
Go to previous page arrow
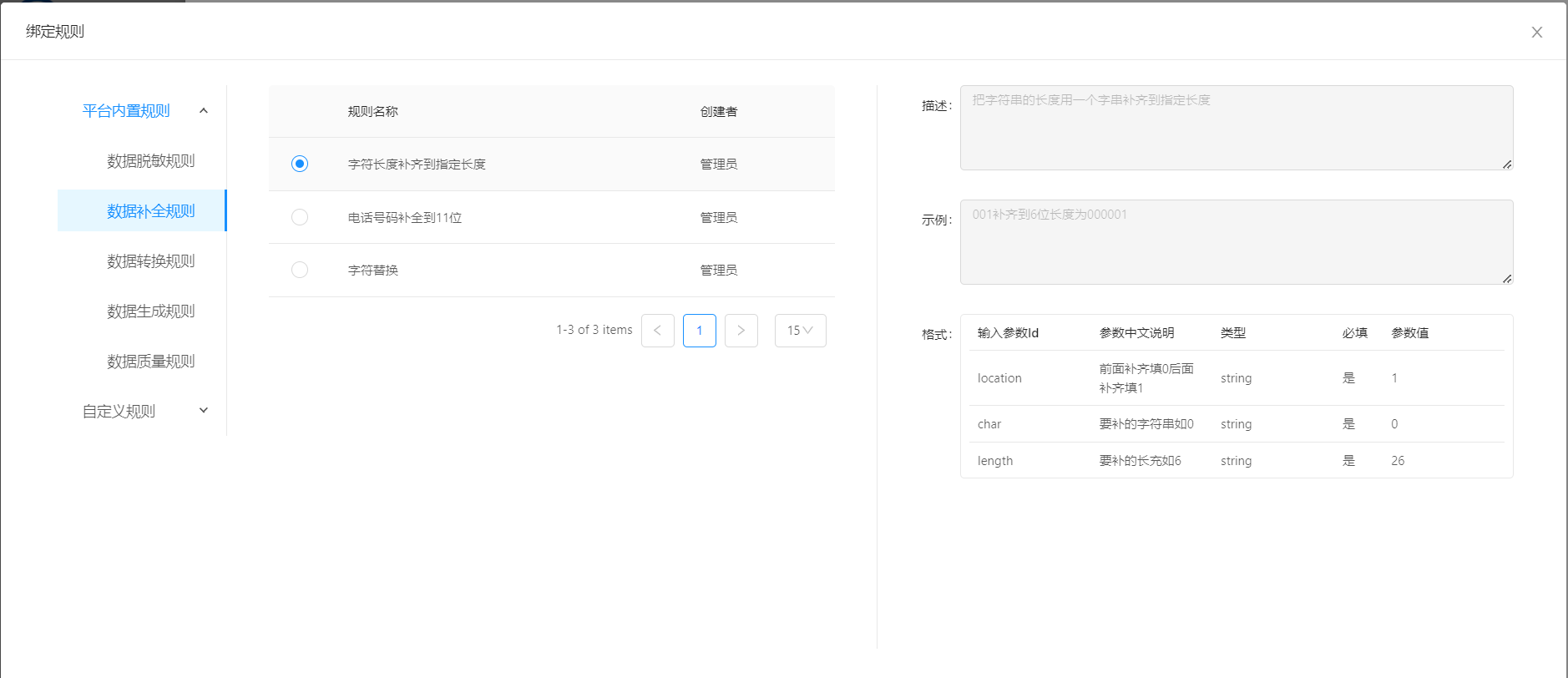tap(658, 331)
